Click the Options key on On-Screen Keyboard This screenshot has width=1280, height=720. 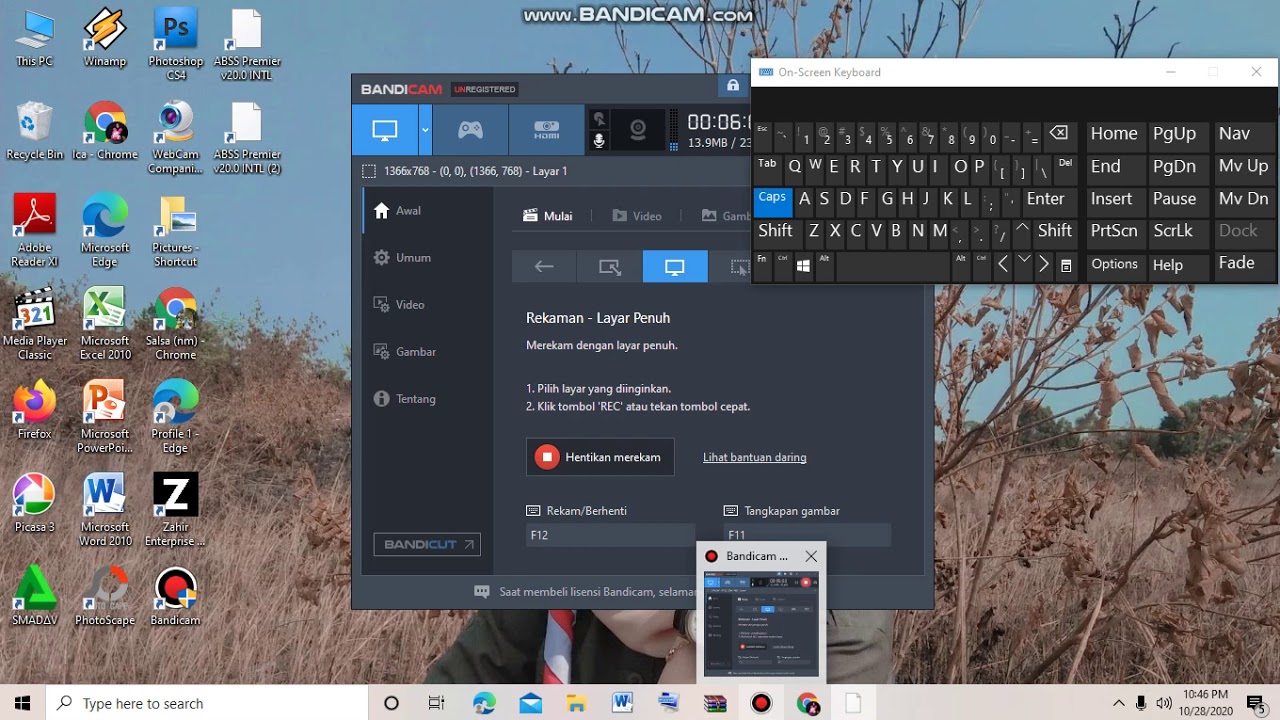click(x=1114, y=265)
